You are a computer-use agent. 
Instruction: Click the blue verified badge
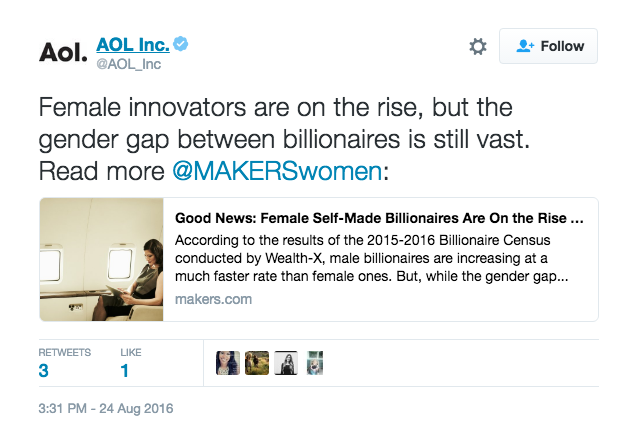click(181, 44)
